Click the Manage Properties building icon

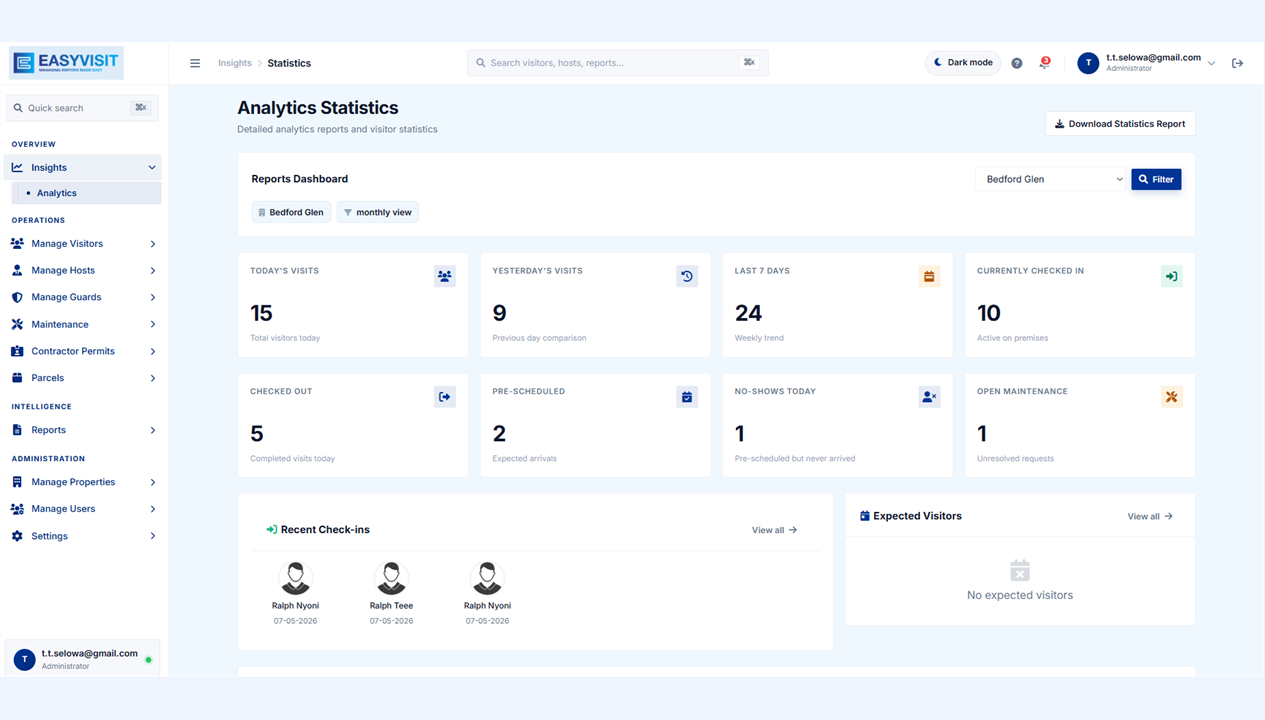(17, 482)
